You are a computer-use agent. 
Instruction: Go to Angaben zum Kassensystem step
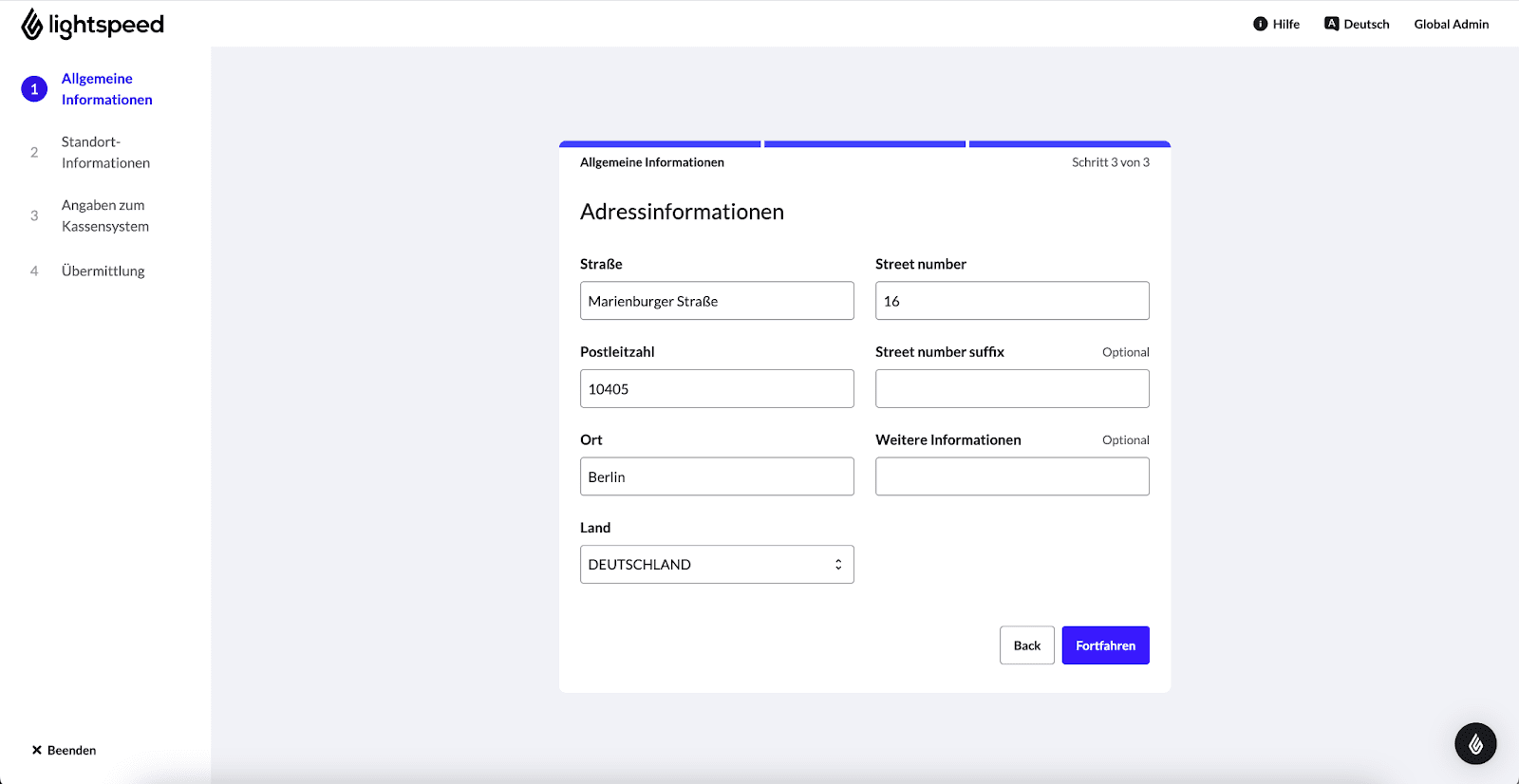pos(105,215)
